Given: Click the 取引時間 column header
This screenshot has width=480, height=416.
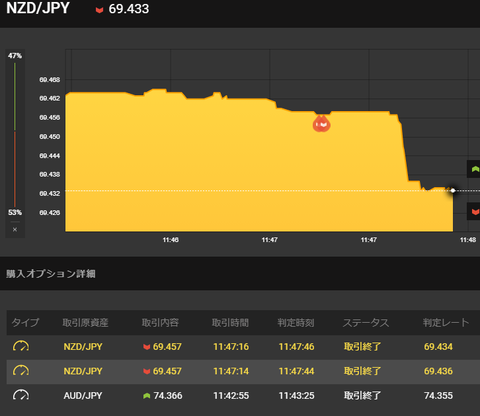Looking at the screenshot, I should [x=230, y=322].
